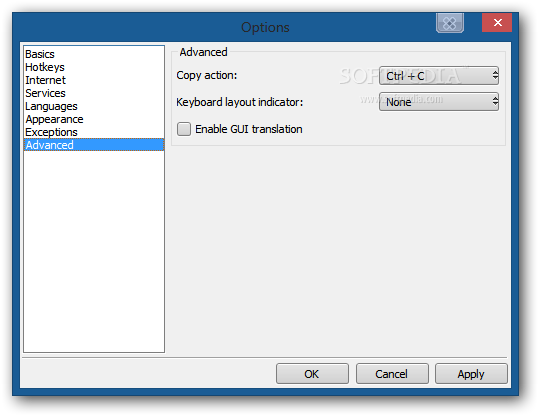Click the grid icon in the title bar

450,23
